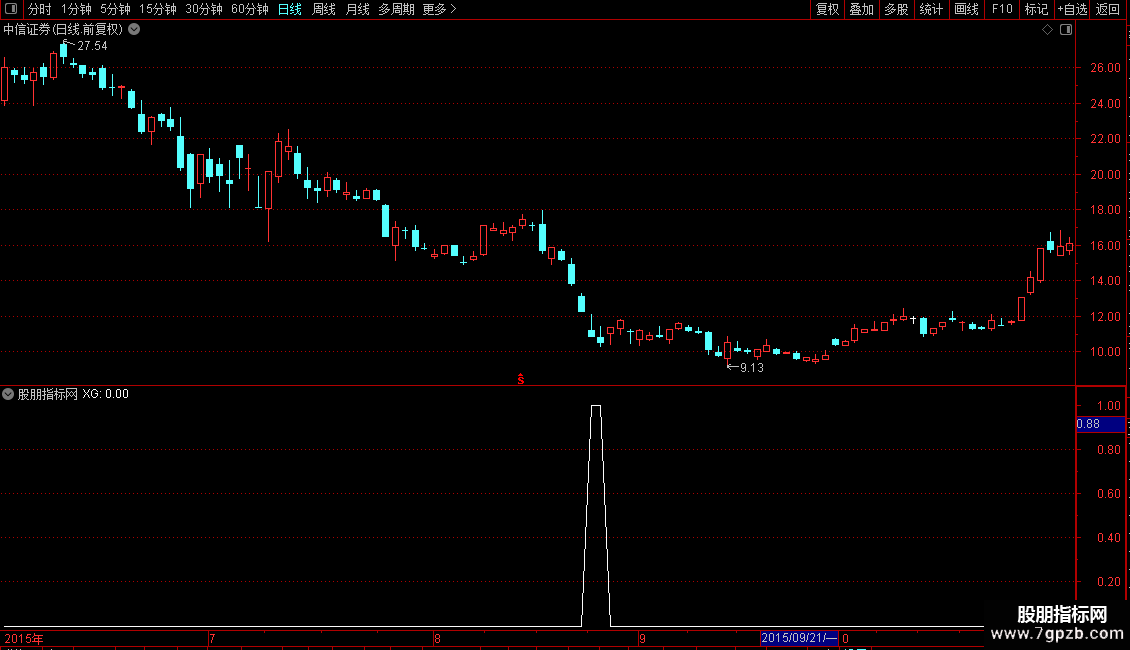
Task: Select the 30分钟 period tab
Action: [x=203, y=9]
